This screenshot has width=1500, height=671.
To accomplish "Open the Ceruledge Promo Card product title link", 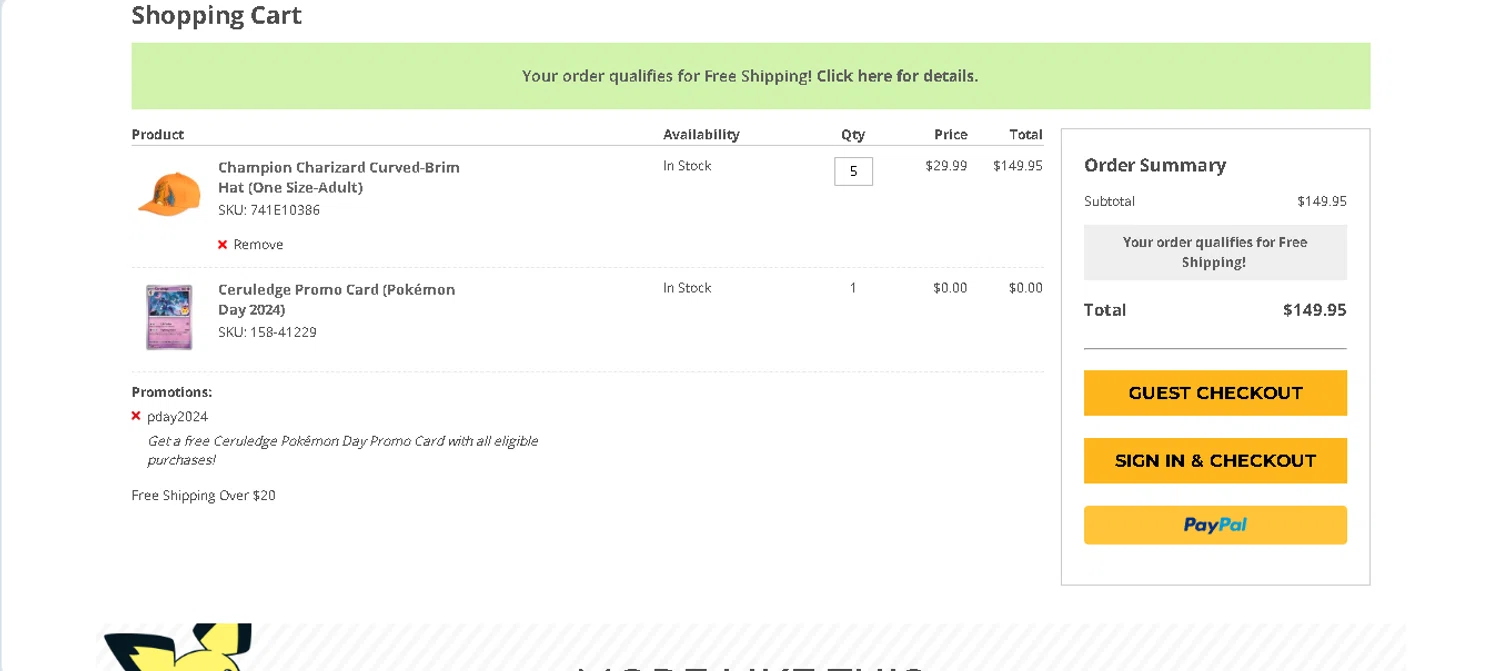I will click(336, 299).
